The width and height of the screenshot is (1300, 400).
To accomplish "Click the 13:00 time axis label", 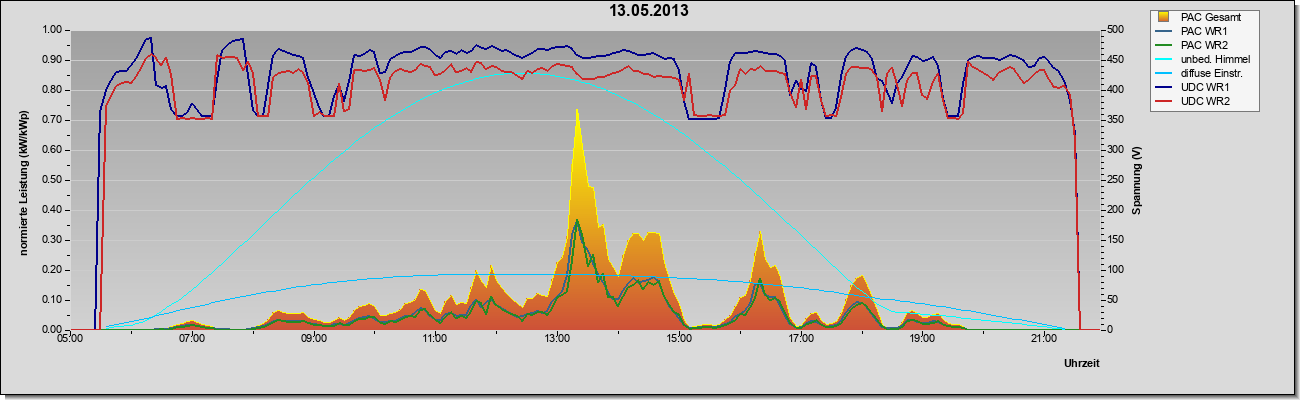I will coord(557,340).
